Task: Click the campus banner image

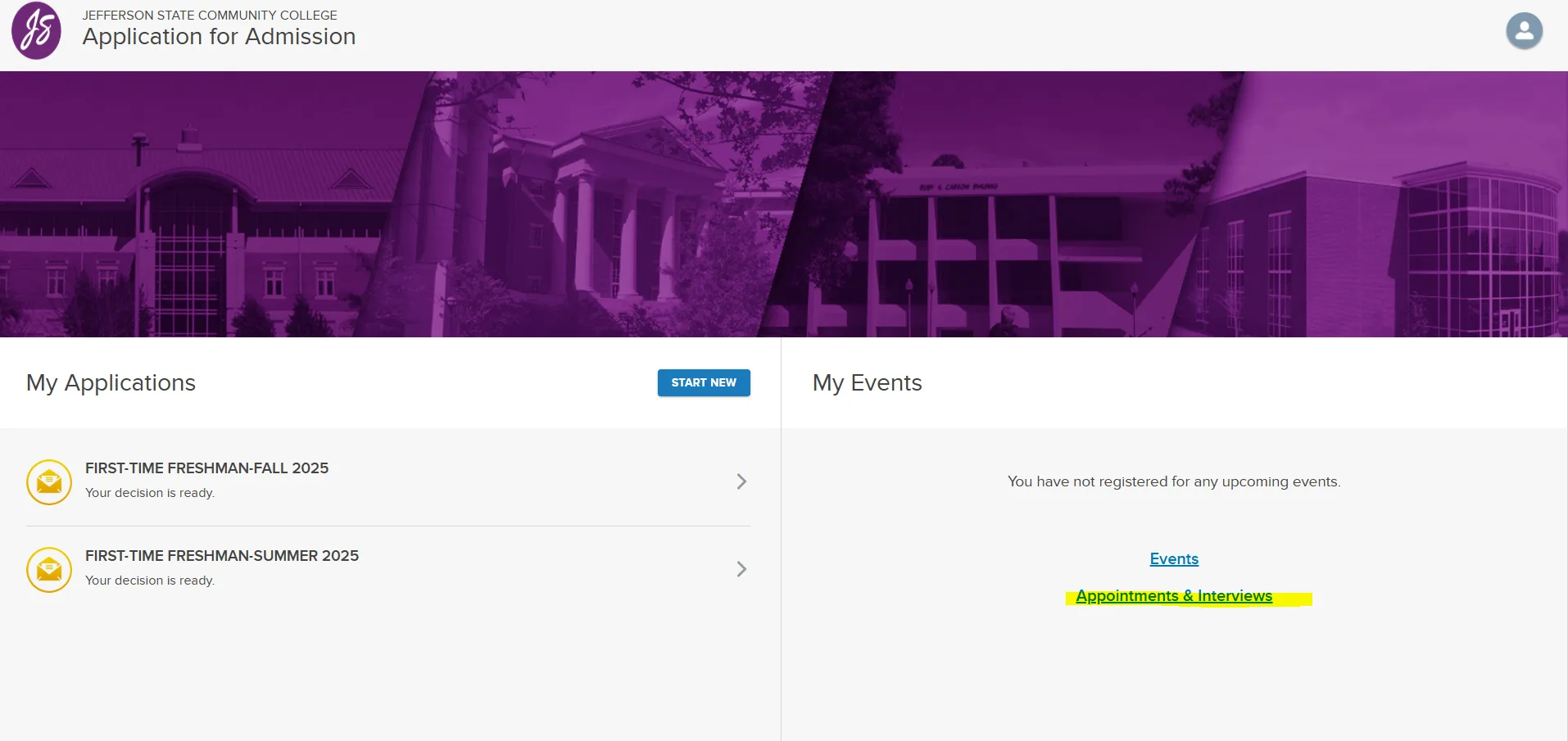Action: [784, 203]
